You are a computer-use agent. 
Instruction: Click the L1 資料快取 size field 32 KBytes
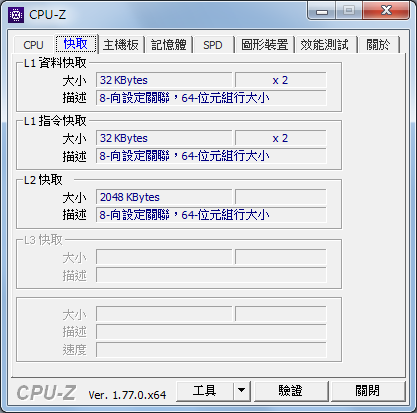coord(164,80)
